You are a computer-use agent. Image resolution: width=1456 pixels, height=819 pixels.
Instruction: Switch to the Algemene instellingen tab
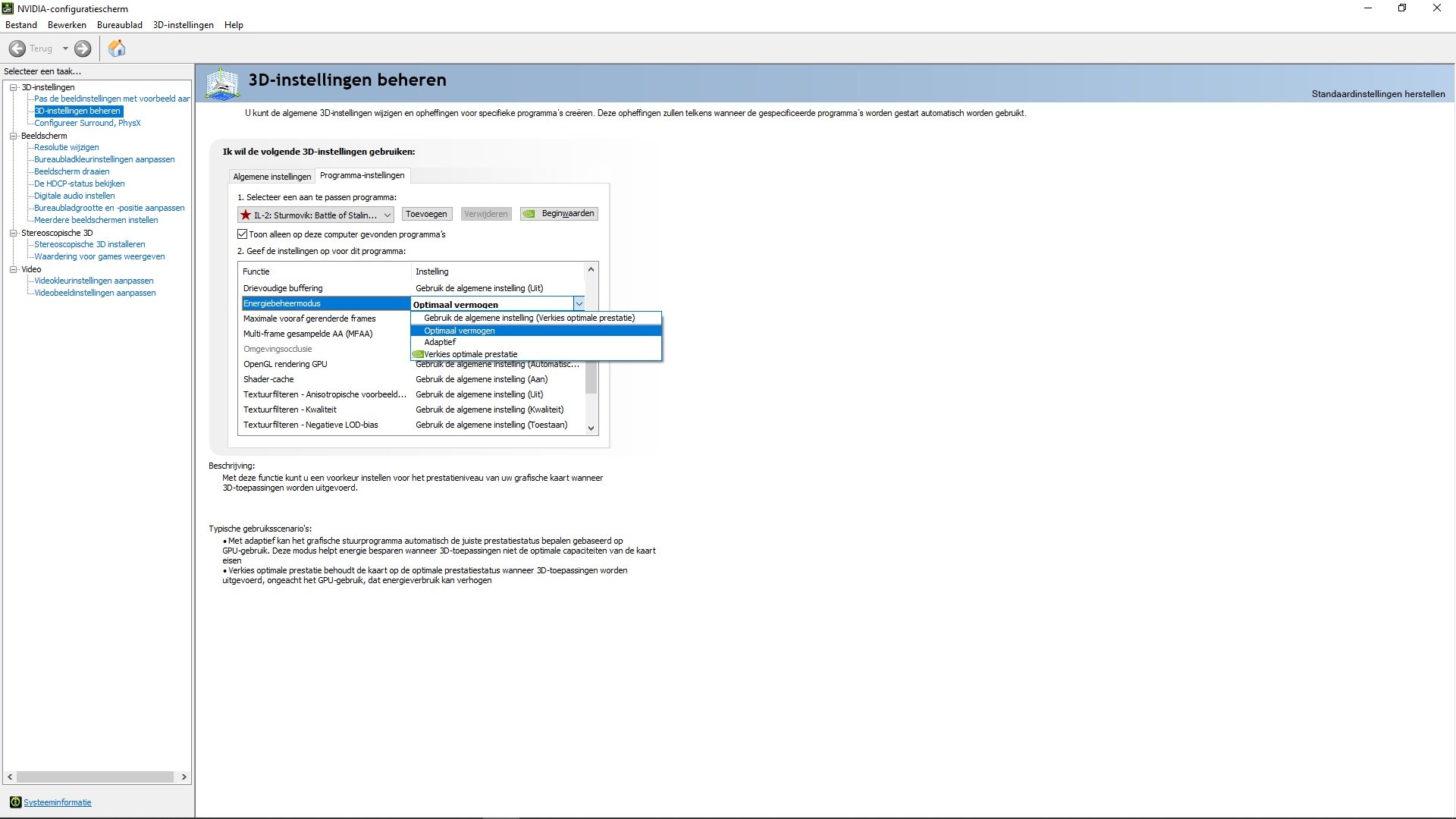coord(272,177)
